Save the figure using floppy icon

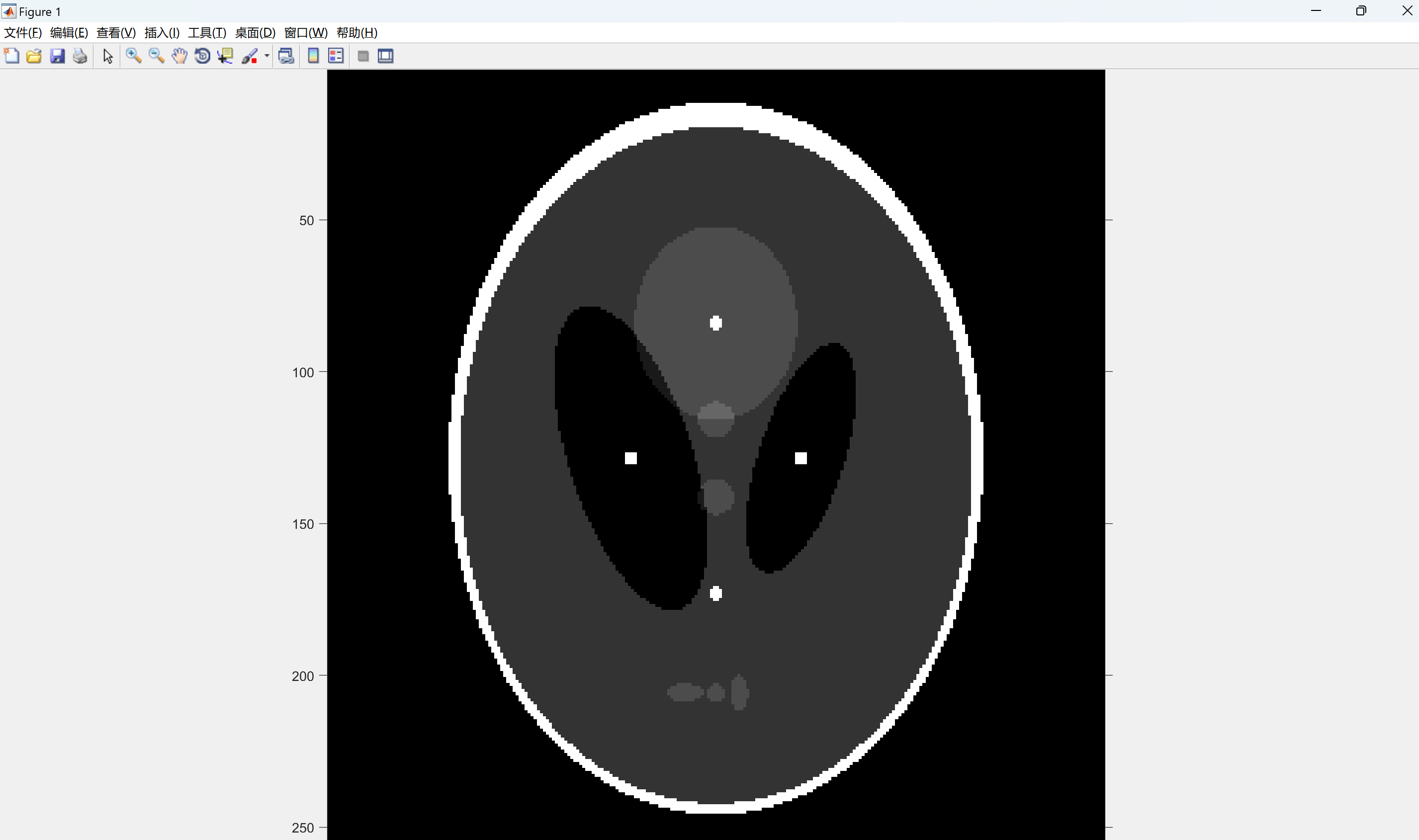(x=57, y=56)
